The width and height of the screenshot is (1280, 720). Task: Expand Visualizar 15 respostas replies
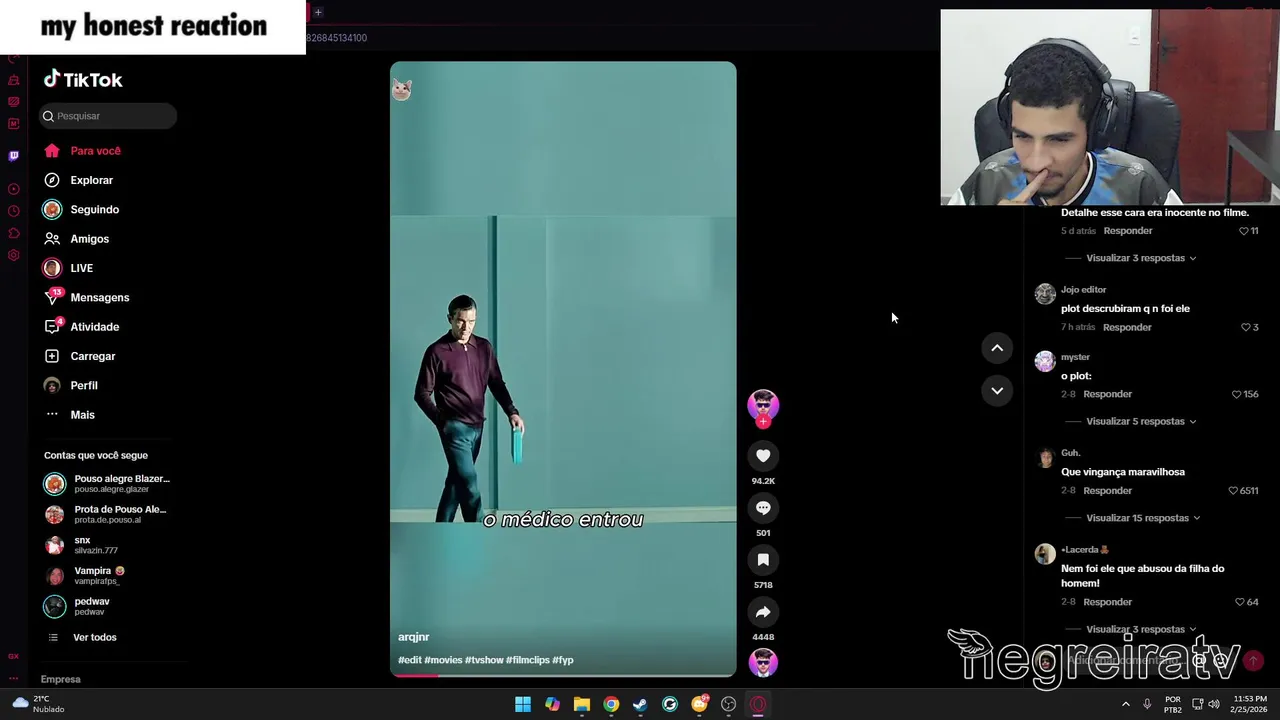(x=1143, y=518)
